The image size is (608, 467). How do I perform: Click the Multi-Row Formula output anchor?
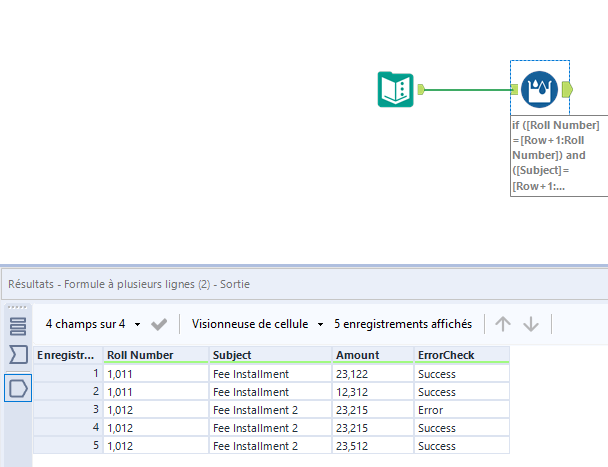568,90
